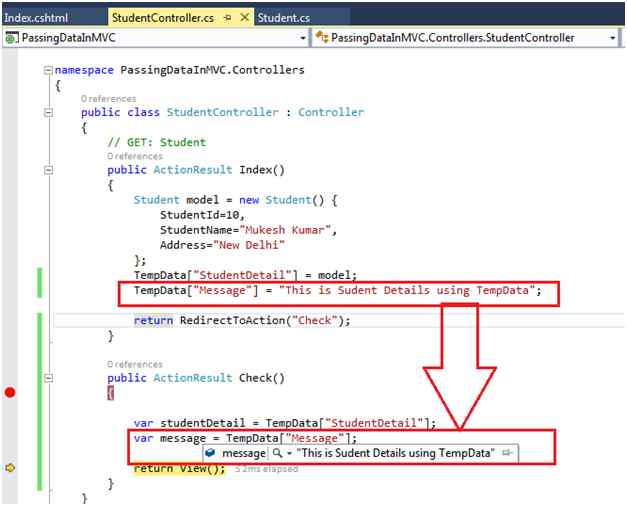Remove the red breakpoint in the margin

pos(10,392)
